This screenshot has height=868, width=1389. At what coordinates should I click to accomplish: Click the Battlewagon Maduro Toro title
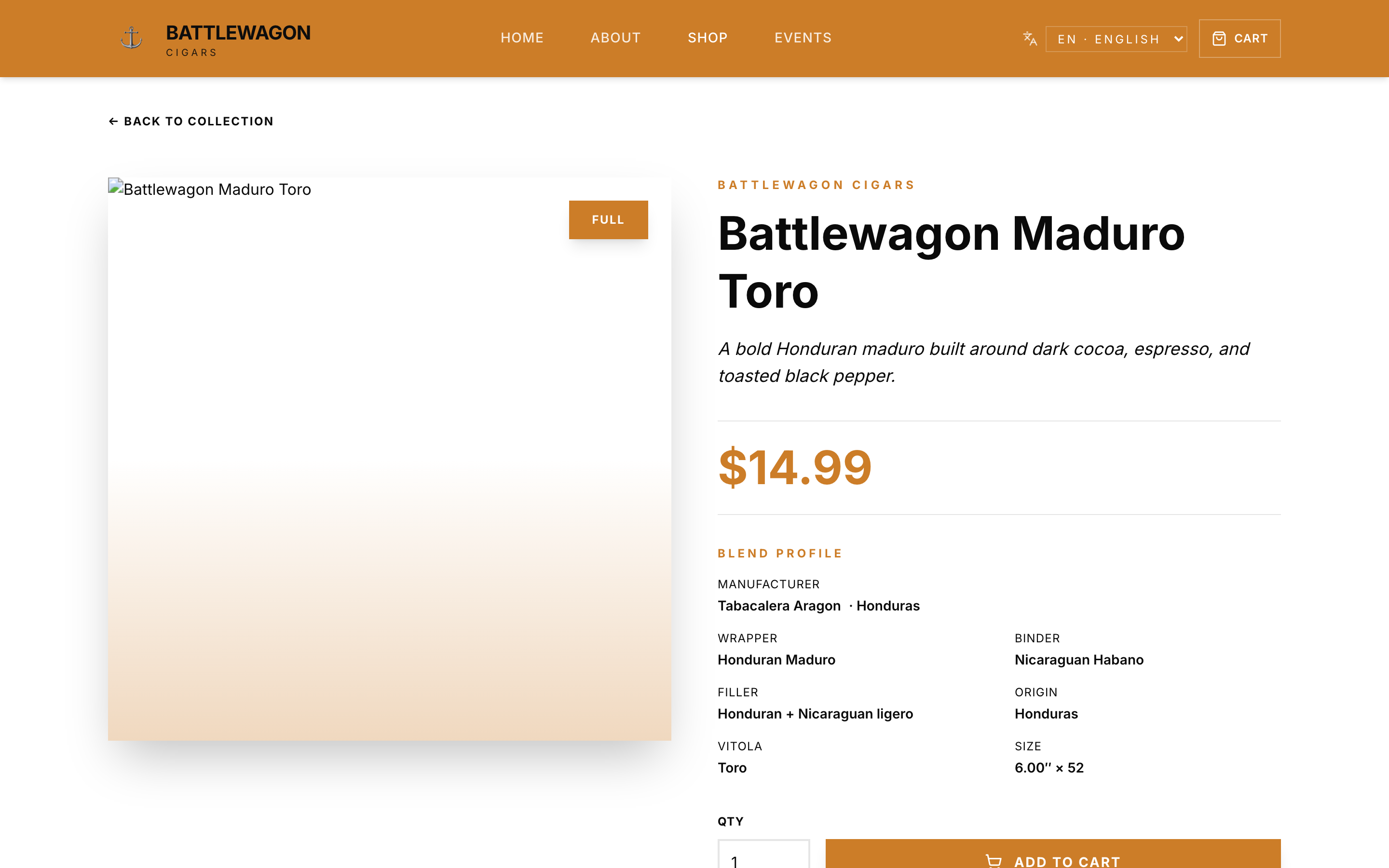[951, 262]
